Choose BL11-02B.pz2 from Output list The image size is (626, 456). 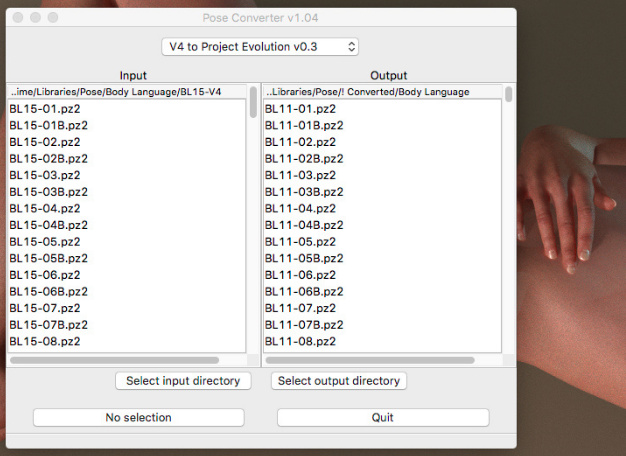304,158
